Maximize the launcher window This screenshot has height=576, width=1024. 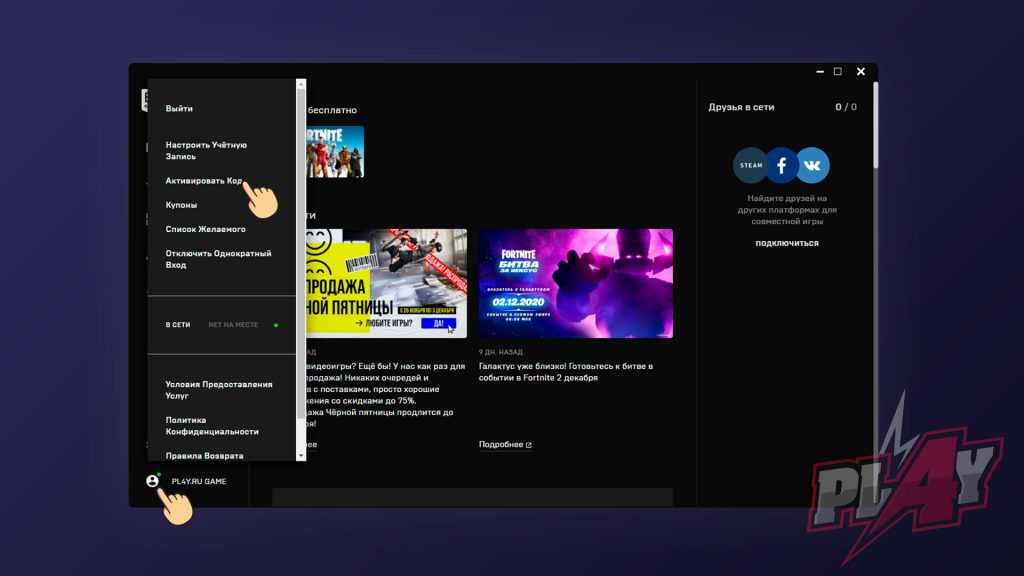838,71
